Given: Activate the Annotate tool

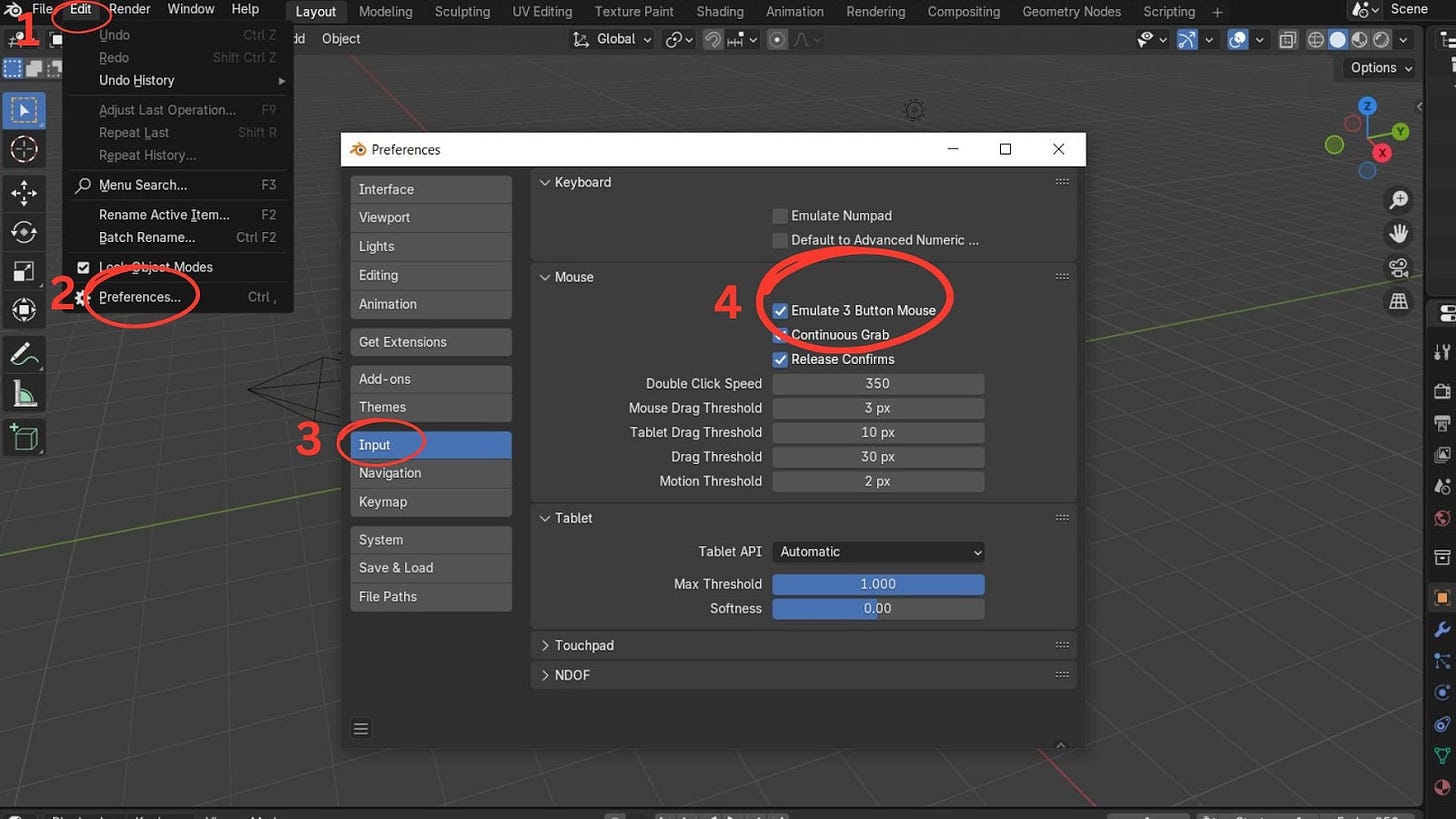Looking at the screenshot, I should tap(24, 354).
